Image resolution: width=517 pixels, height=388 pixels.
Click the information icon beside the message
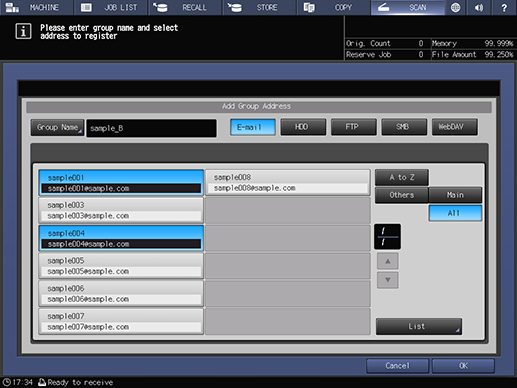pyautogui.click(x=23, y=31)
